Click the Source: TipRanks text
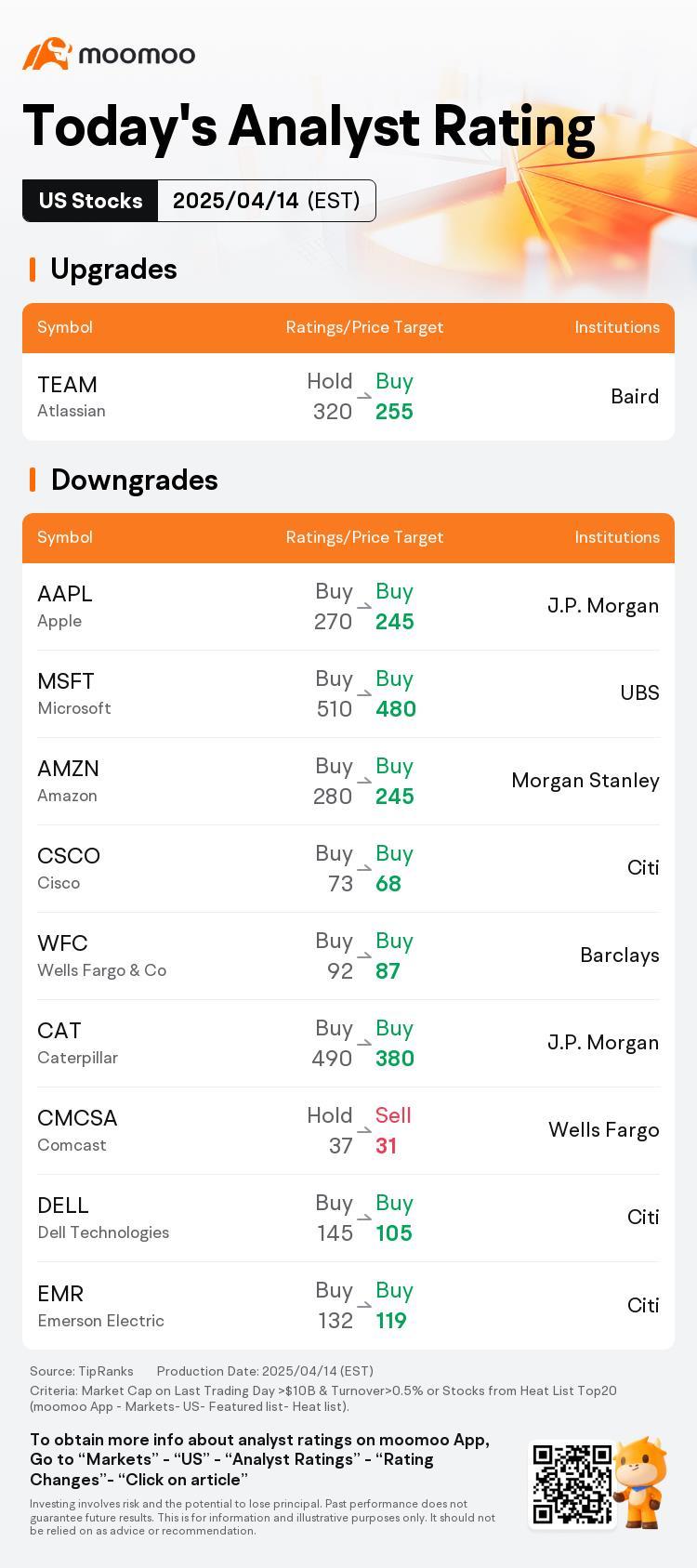This screenshot has width=697, height=1568. coord(82,1371)
